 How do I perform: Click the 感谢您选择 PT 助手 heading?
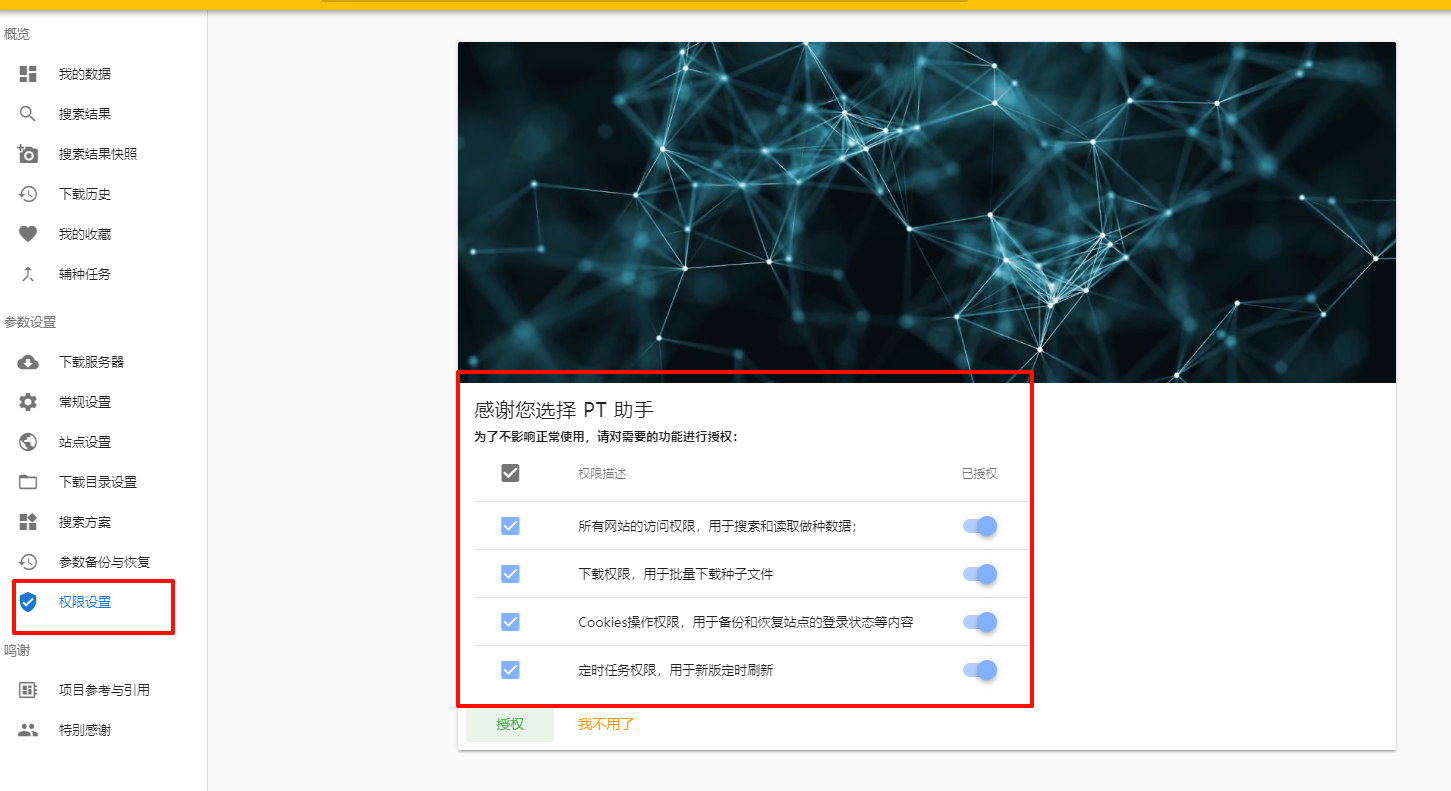(564, 410)
